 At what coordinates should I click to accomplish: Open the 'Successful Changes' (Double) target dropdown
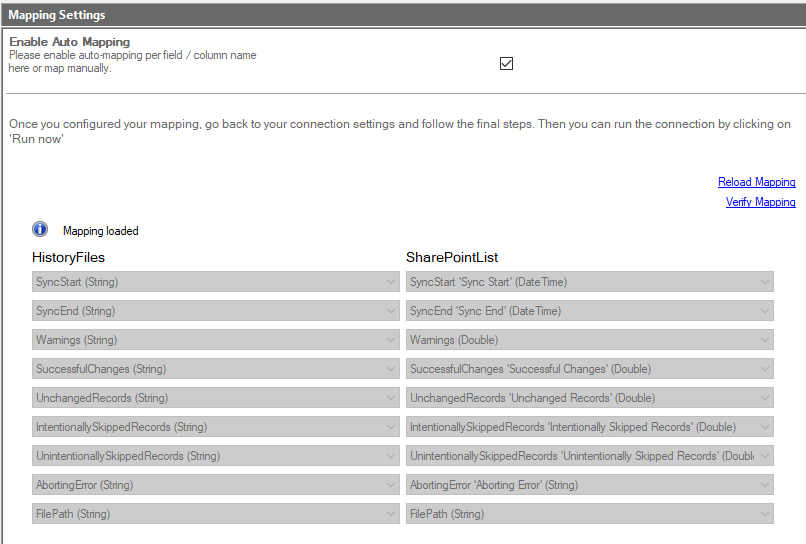590,369
